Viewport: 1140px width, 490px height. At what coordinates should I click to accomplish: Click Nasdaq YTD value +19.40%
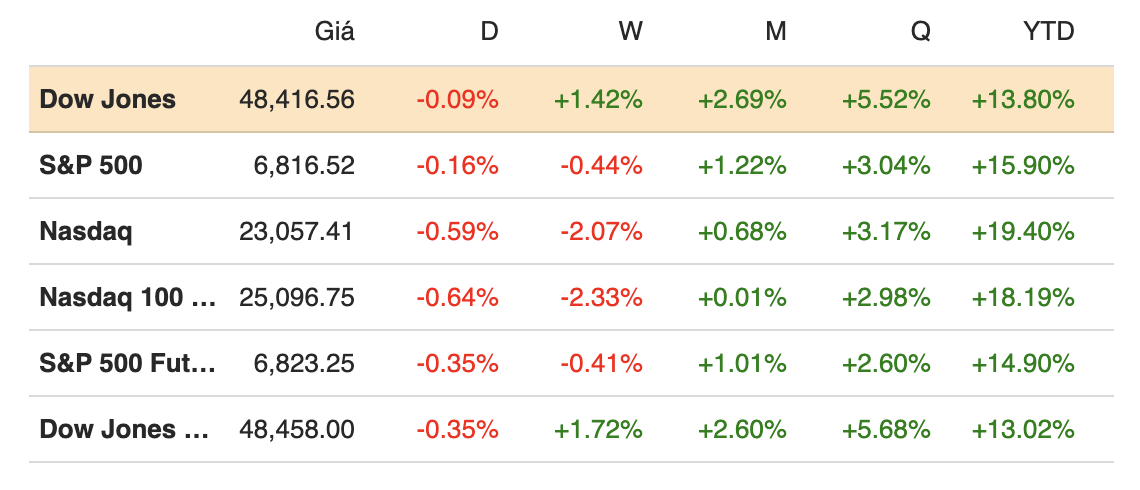[1023, 231]
